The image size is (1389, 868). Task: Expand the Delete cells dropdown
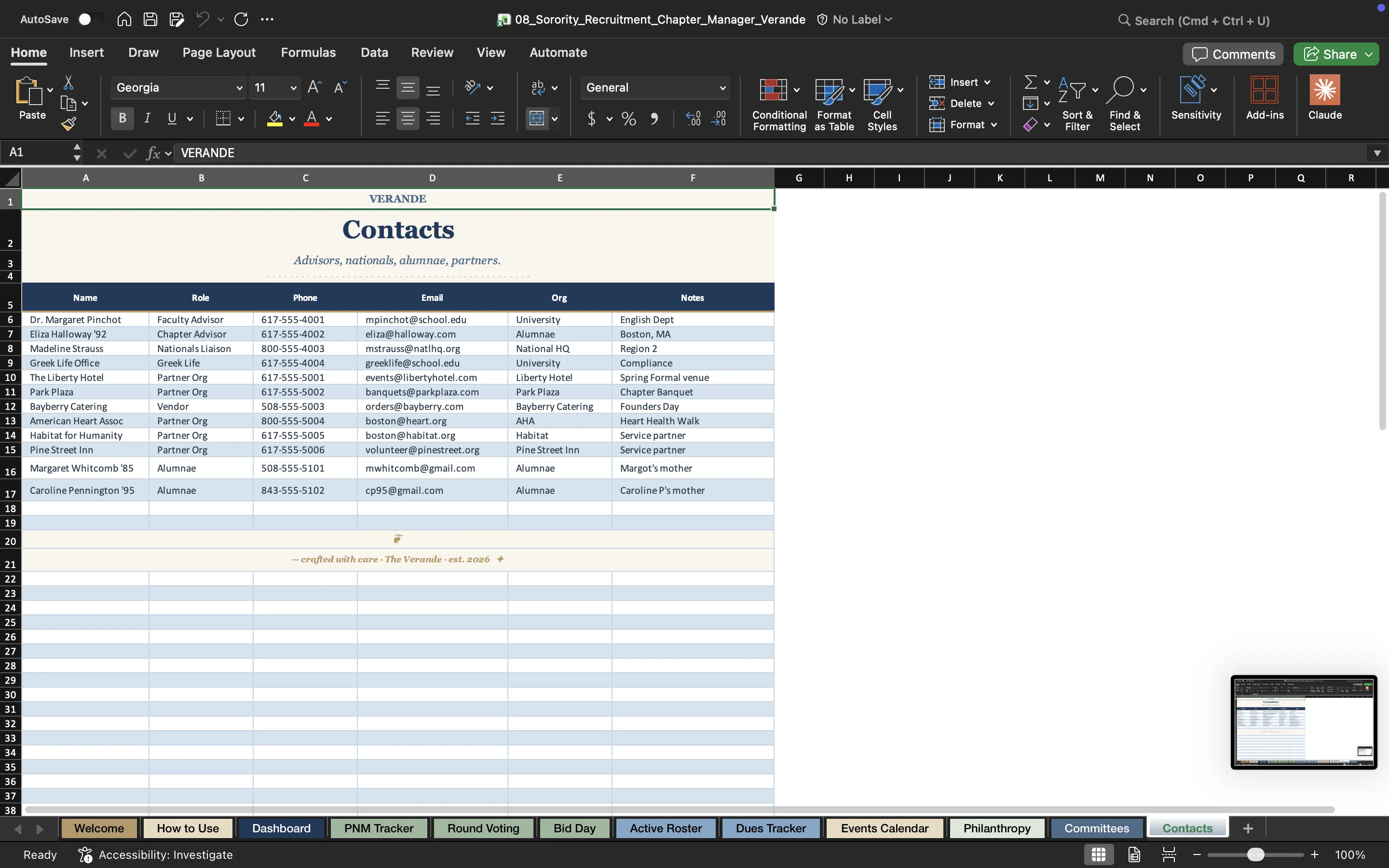tap(991, 104)
